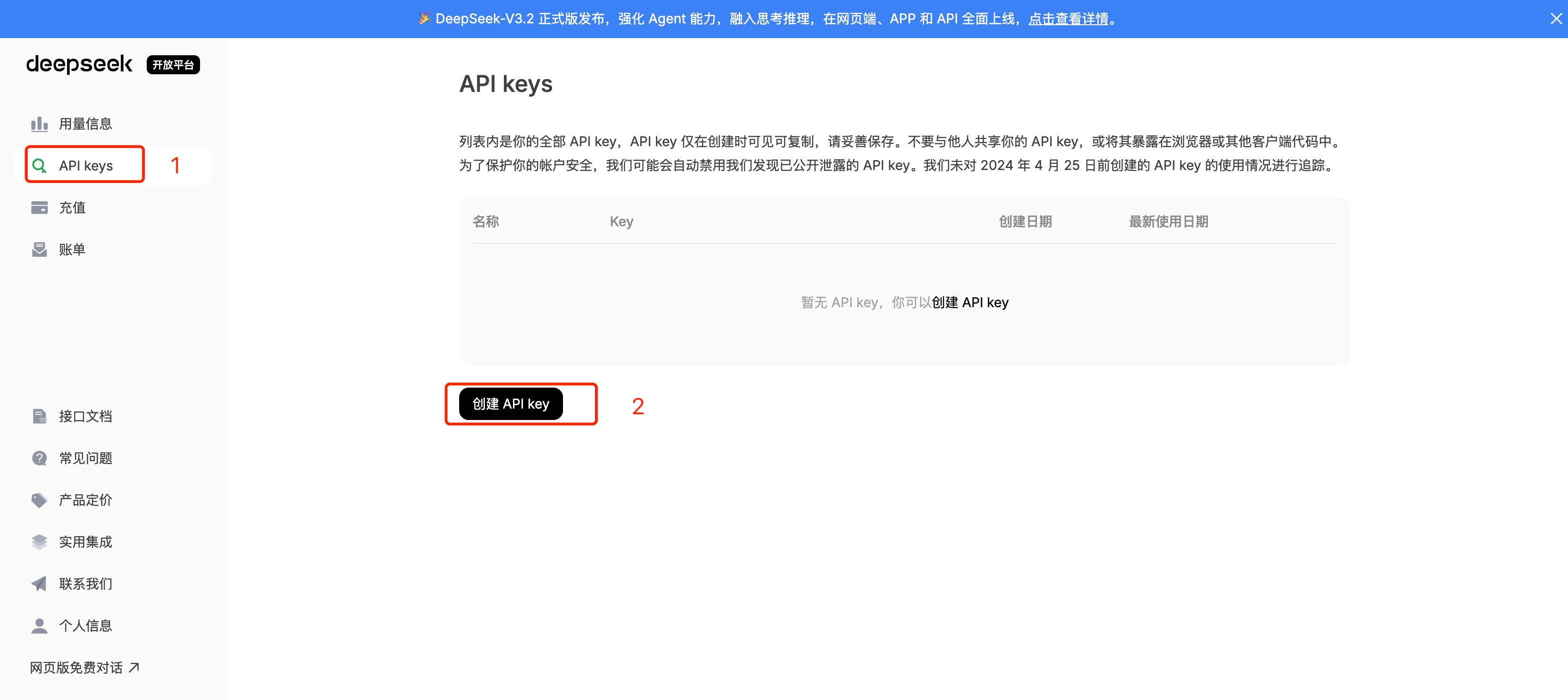Click the green magnifier API keys icon
Screen dimensions: 1568x700
coord(40,166)
